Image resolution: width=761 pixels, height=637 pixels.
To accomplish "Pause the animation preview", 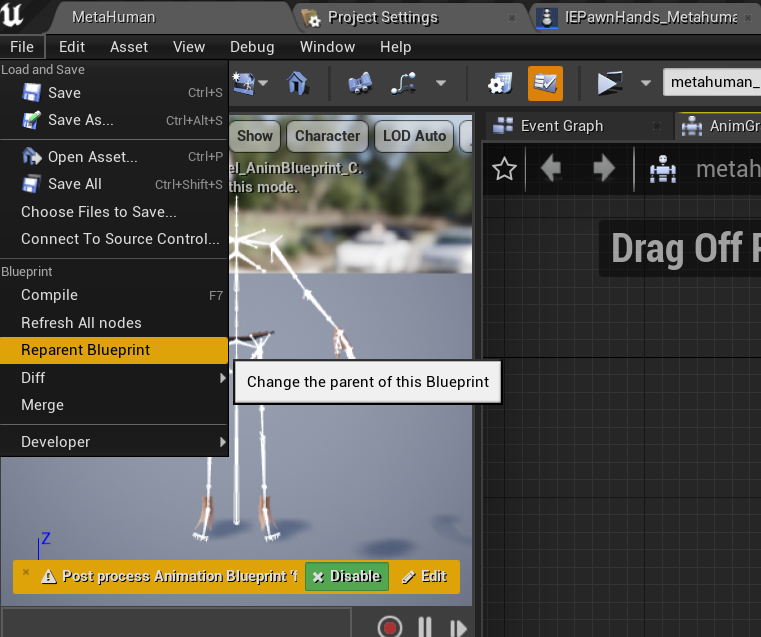I will click(425, 627).
